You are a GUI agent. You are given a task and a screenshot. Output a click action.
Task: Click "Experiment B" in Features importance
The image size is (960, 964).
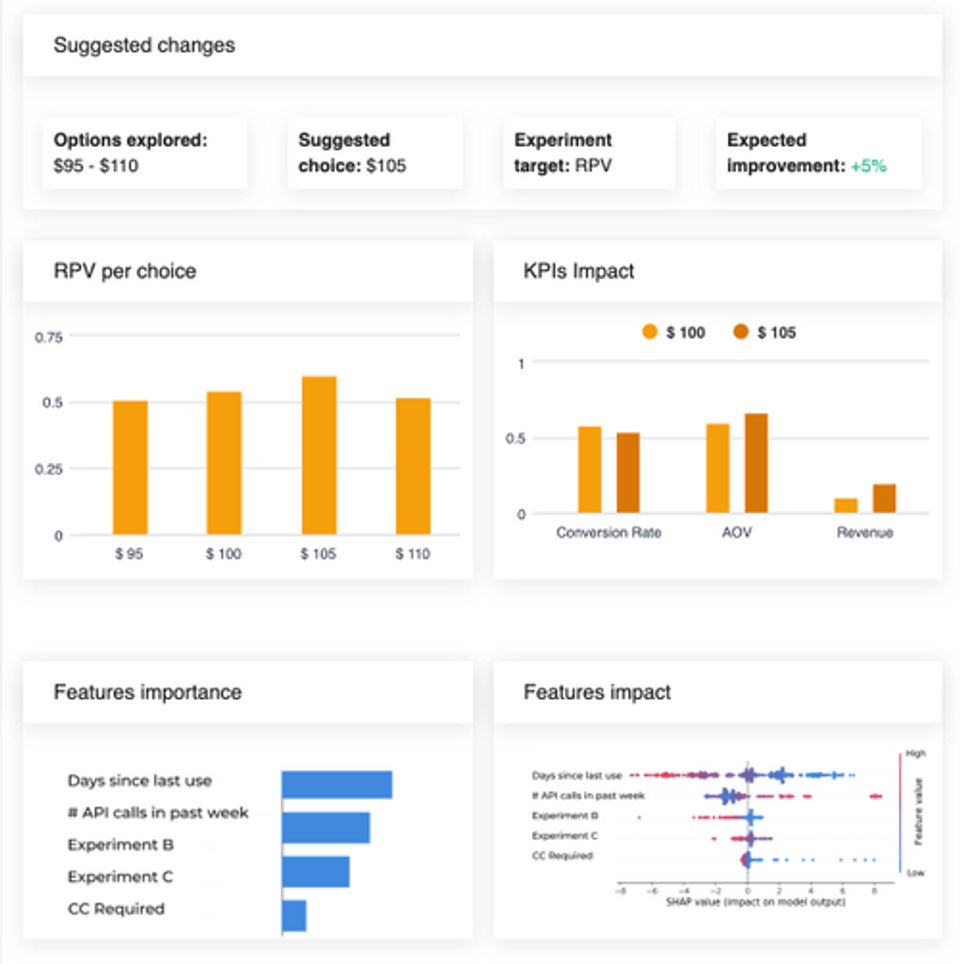pos(121,845)
